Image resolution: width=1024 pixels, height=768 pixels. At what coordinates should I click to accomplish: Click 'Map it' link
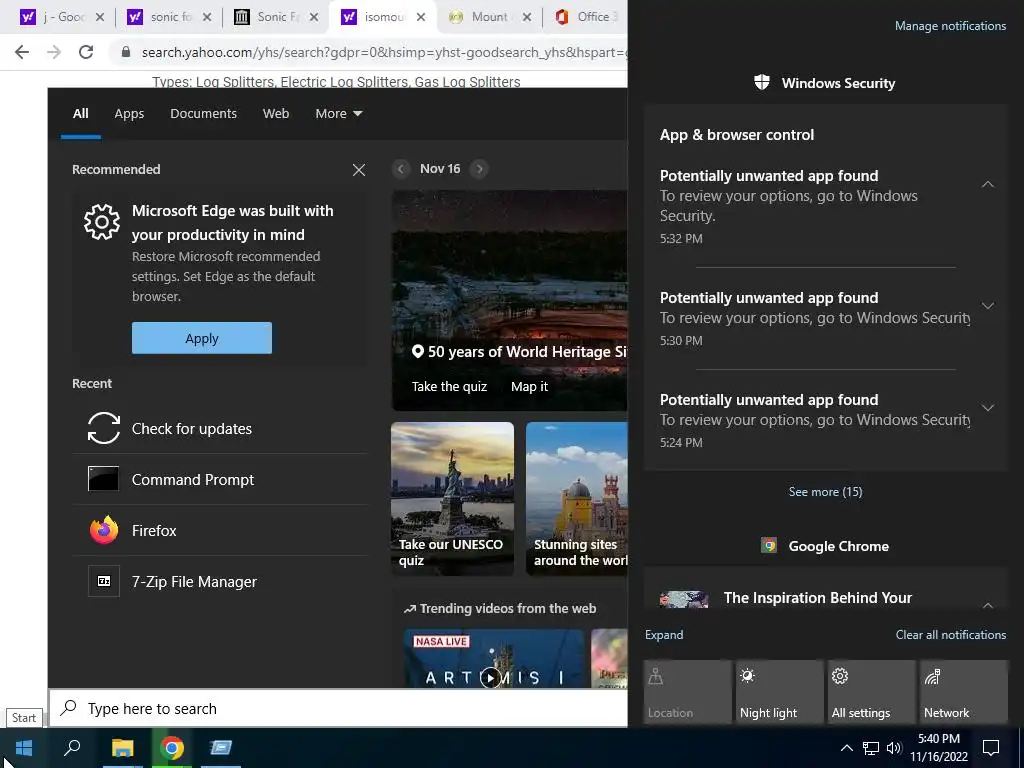529,387
